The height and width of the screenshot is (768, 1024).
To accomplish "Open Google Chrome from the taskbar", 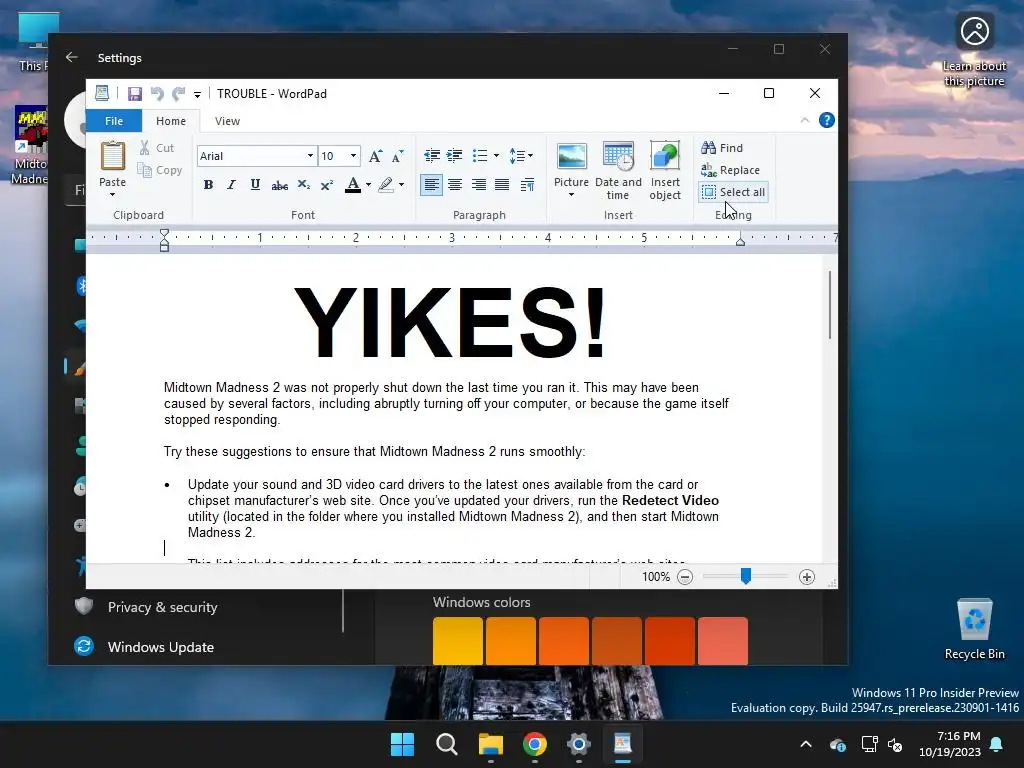I will (x=535, y=744).
